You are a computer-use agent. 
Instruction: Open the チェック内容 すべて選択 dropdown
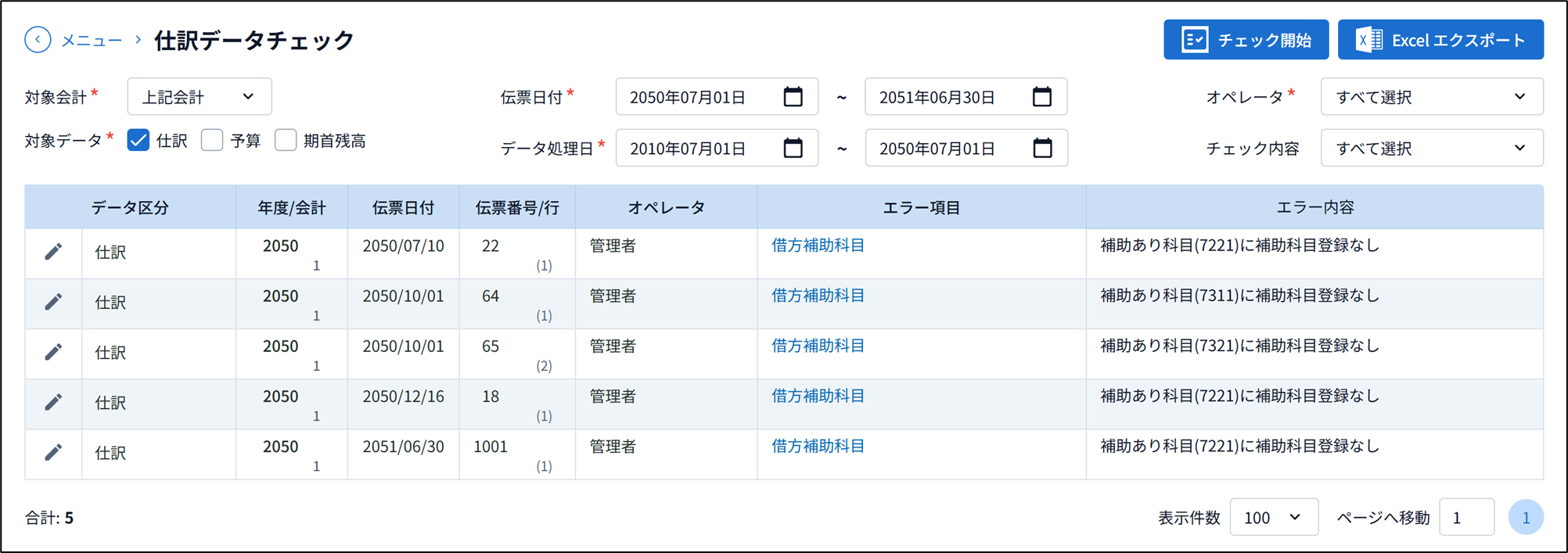click(1432, 148)
